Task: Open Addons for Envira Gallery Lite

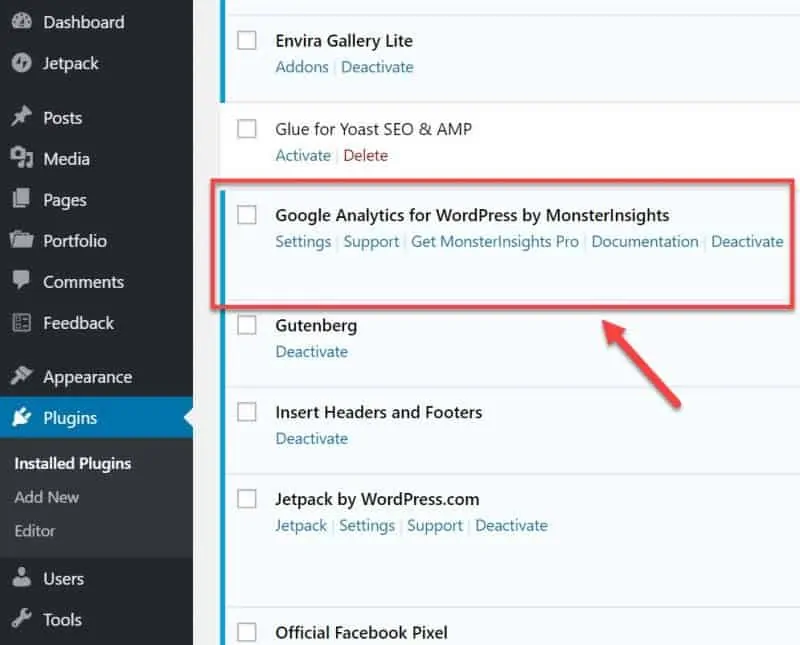Action: [302, 67]
